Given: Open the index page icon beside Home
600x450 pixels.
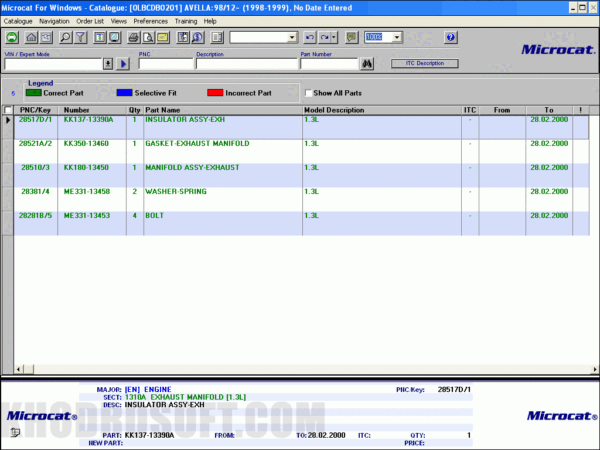Looking at the screenshot, I should pos(46,37).
